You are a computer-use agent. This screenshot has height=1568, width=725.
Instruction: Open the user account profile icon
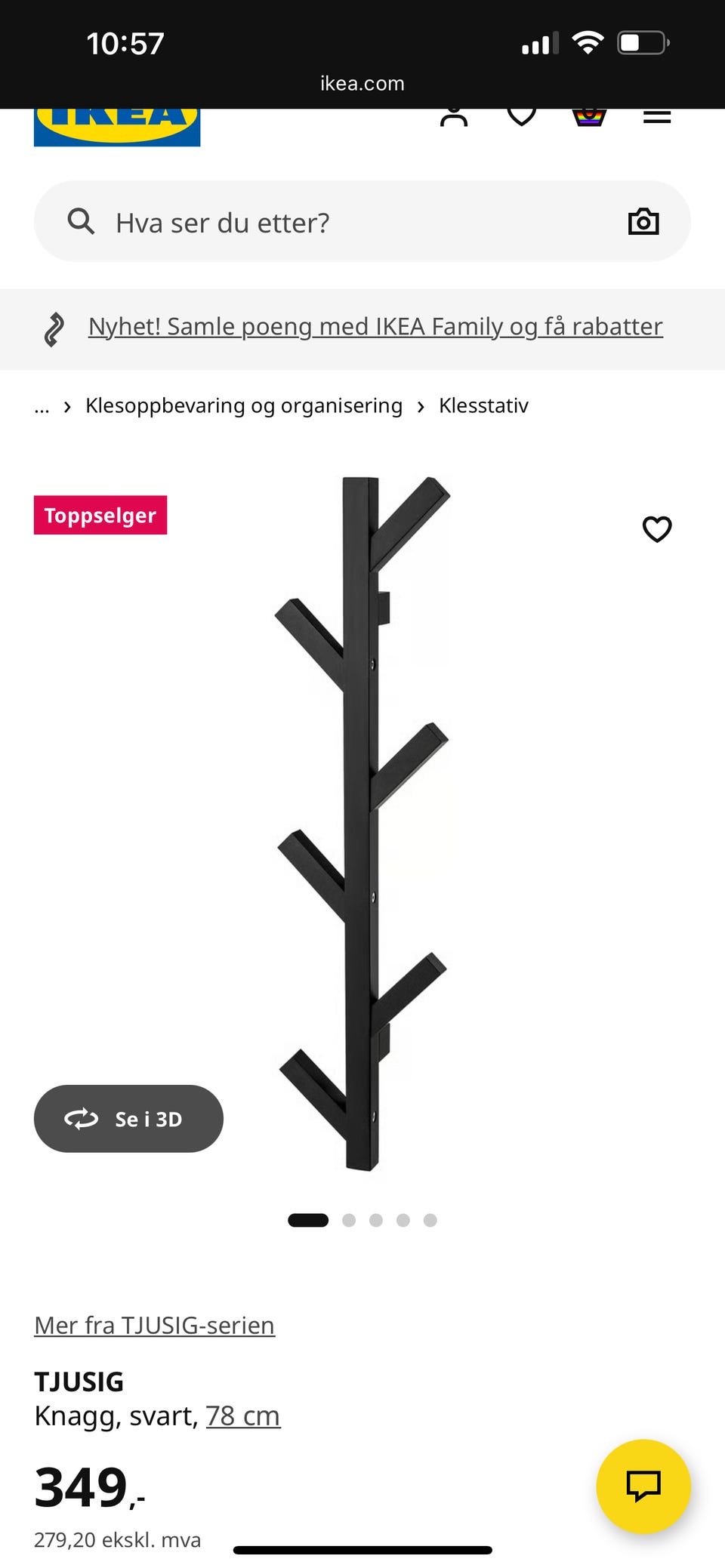tap(454, 117)
